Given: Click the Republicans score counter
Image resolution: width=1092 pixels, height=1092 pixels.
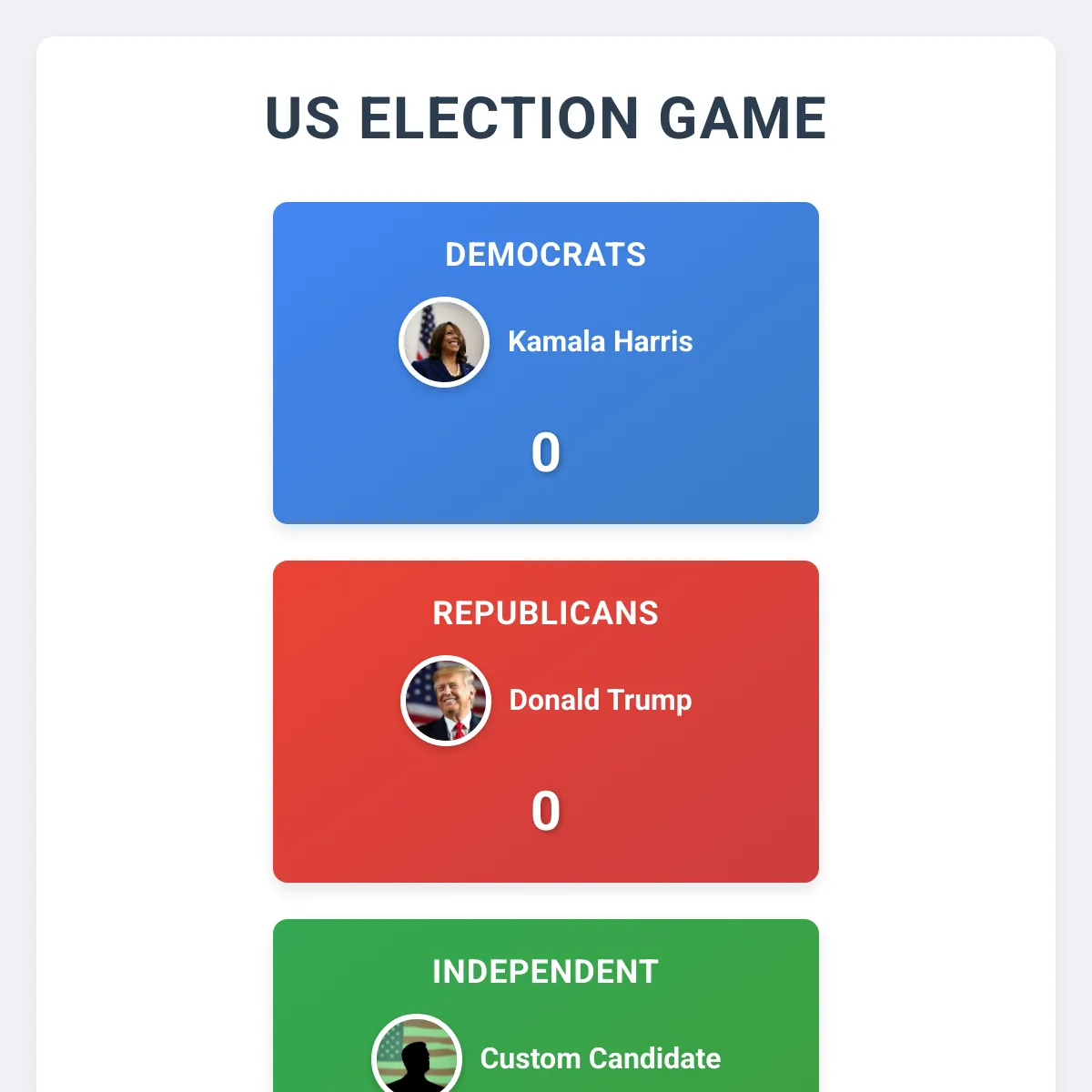Looking at the screenshot, I should 545,811.
